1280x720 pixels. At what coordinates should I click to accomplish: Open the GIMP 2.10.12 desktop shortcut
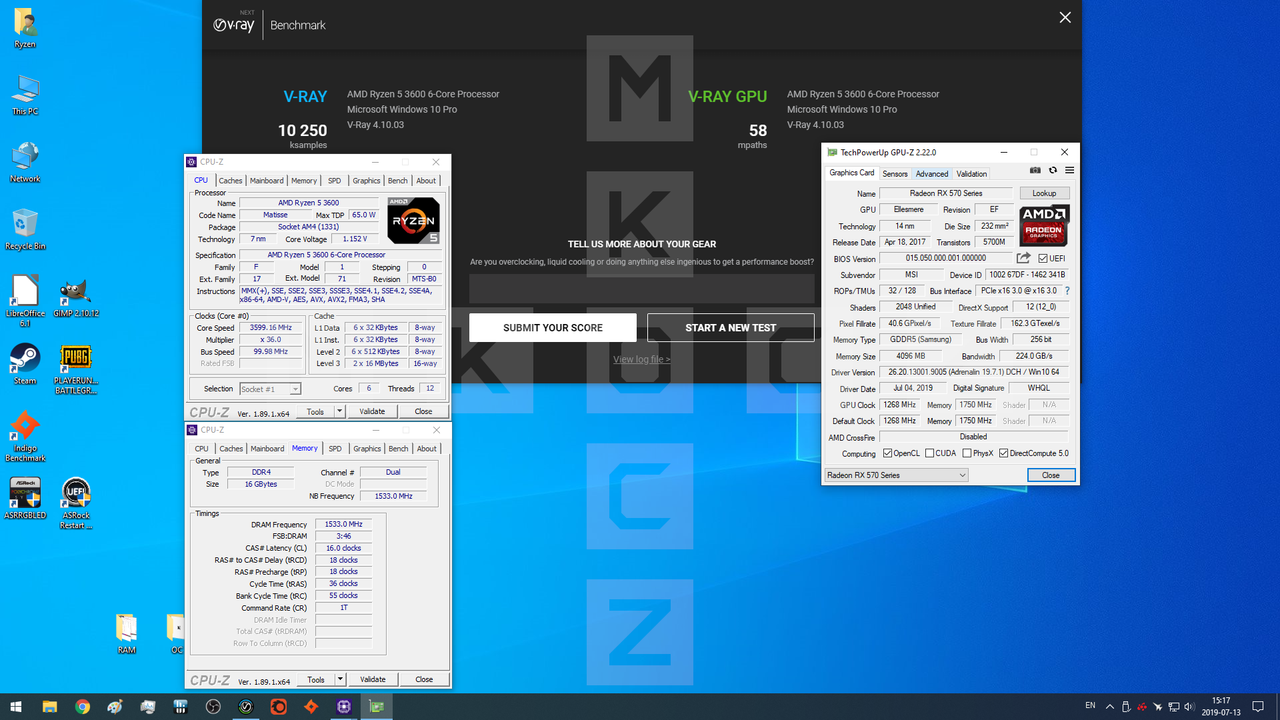(77, 298)
